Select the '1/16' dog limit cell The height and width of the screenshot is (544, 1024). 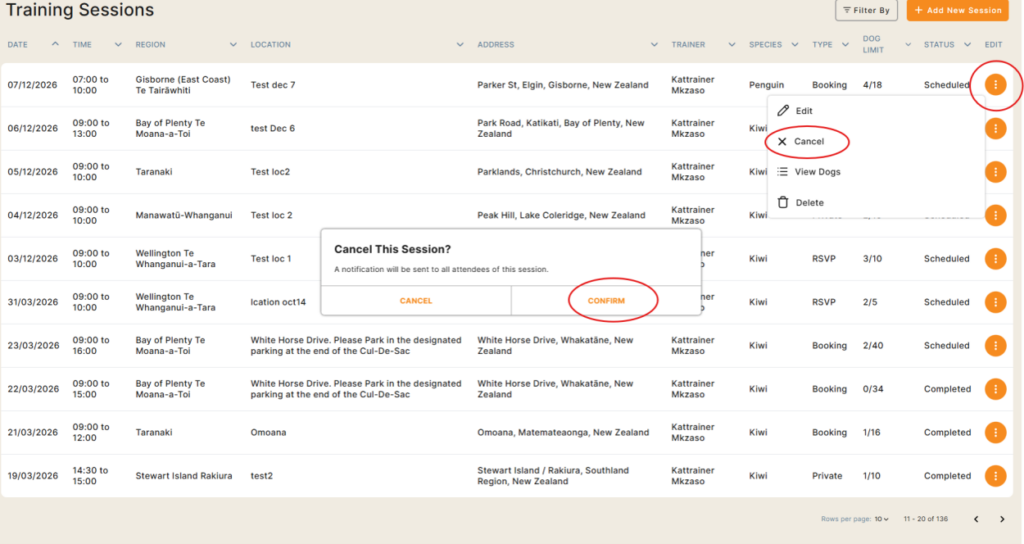(x=871, y=432)
